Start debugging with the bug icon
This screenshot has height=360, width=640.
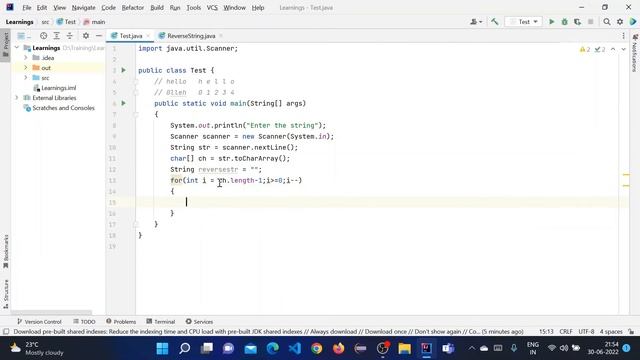point(564,22)
